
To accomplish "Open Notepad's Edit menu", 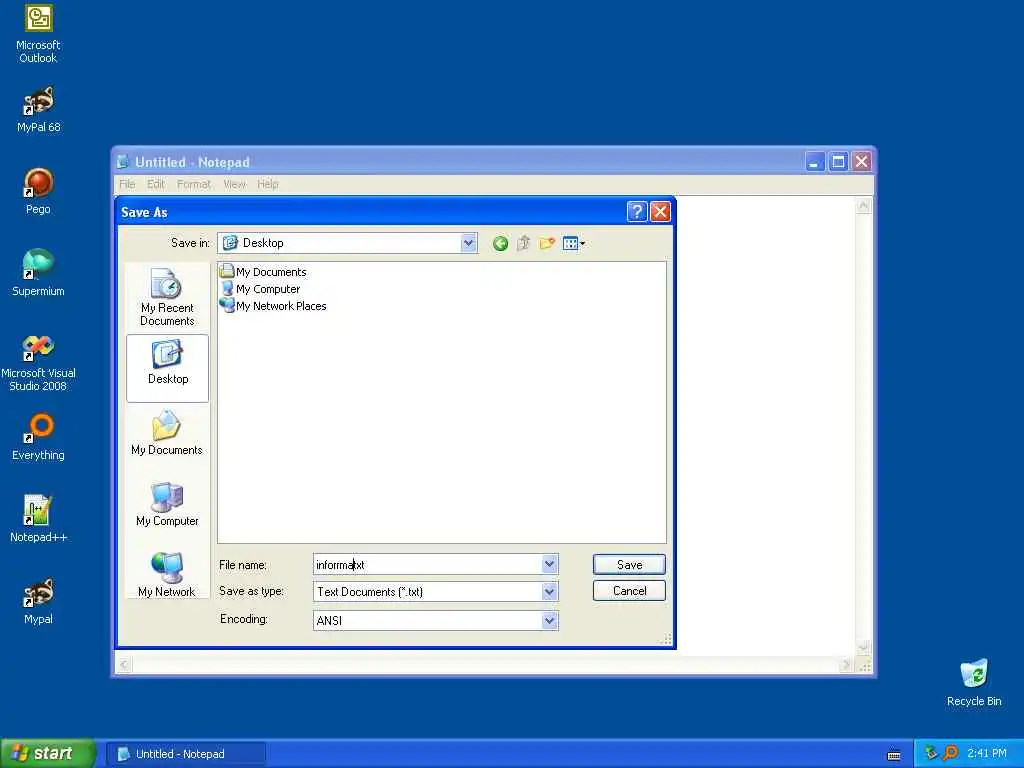I will pyautogui.click(x=155, y=184).
